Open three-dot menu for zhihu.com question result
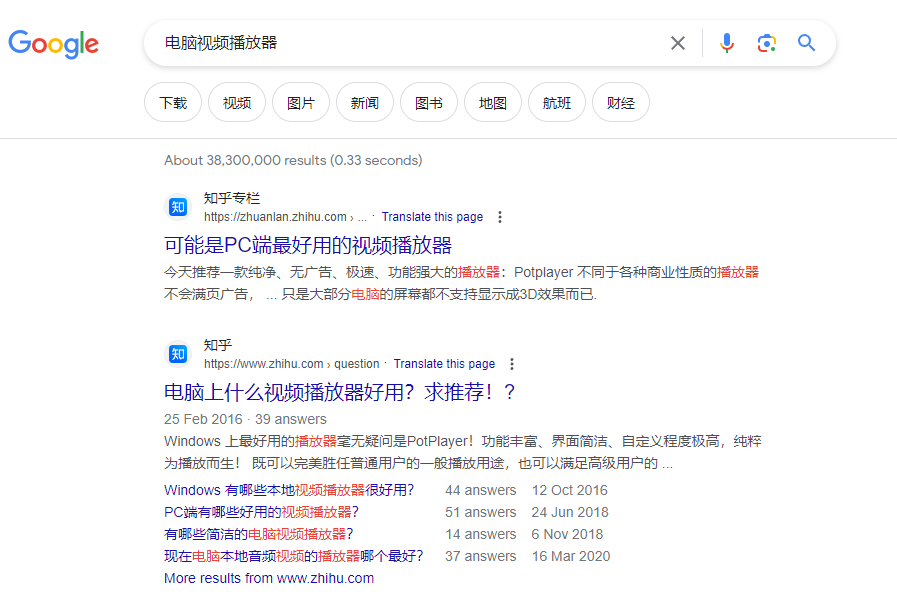 (x=512, y=364)
